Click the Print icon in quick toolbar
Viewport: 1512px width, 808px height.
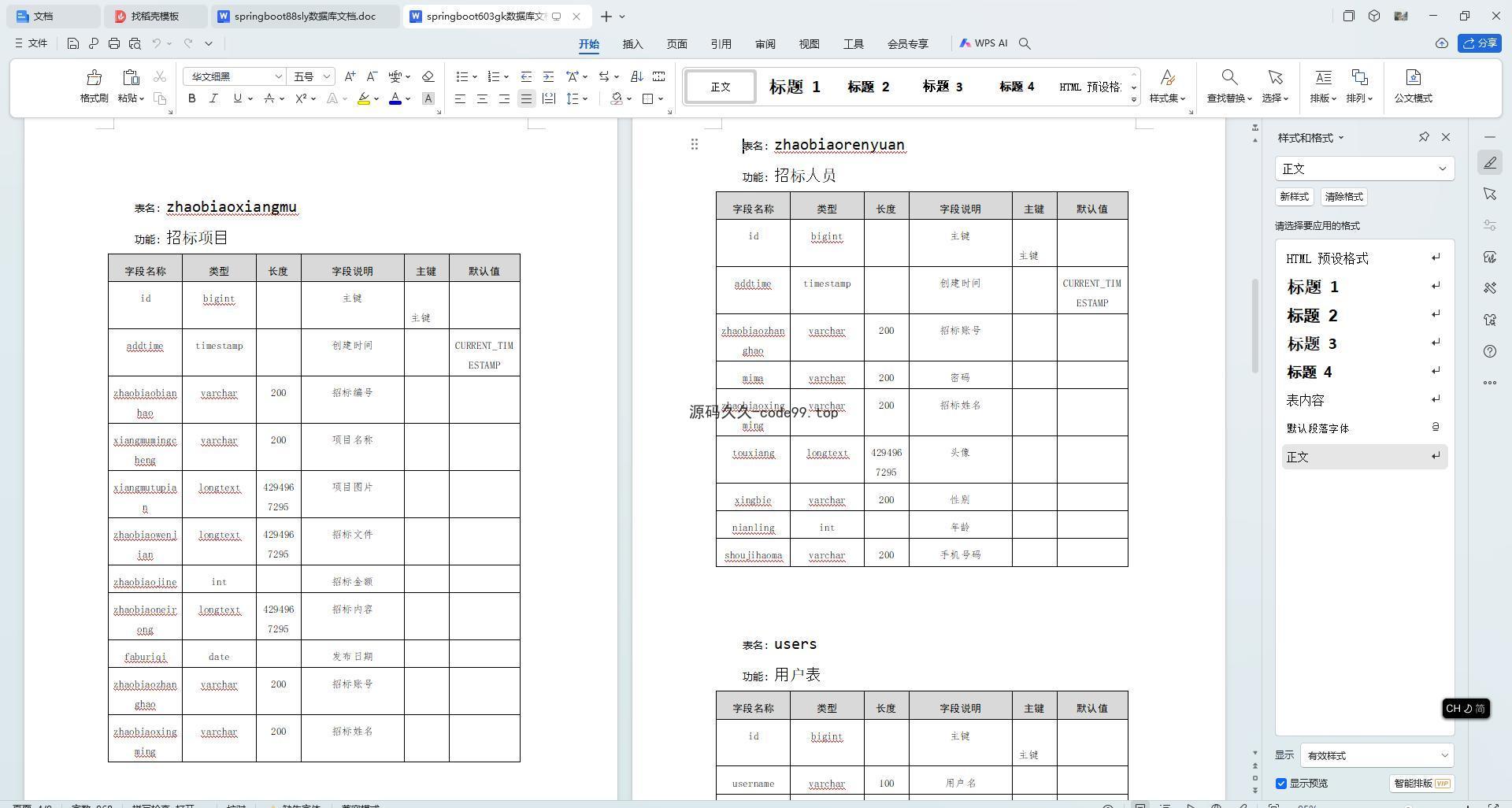(114, 43)
